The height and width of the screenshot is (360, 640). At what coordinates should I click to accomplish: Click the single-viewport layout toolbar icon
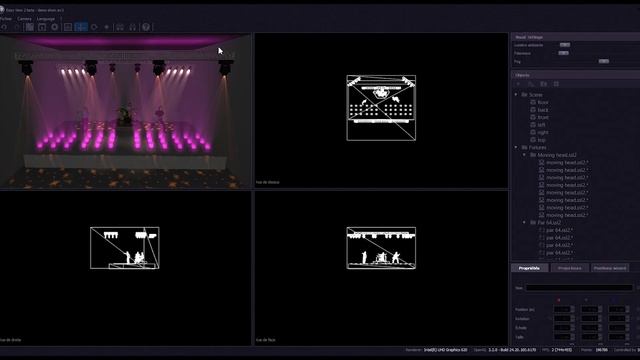coord(68,27)
